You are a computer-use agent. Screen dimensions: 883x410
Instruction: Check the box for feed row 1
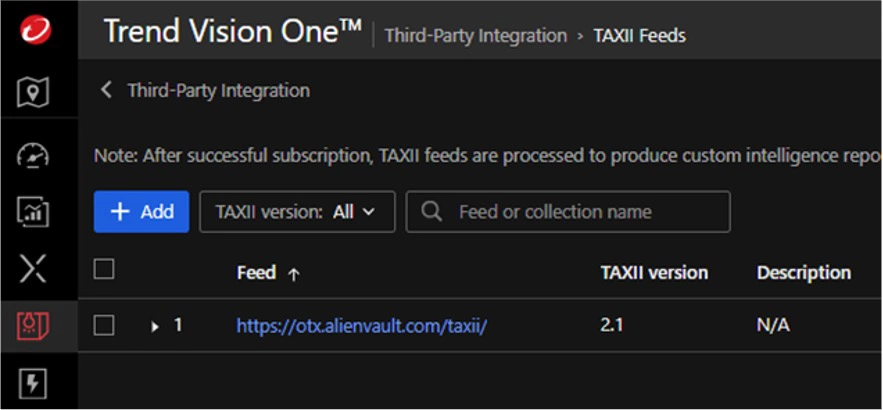point(104,325)
